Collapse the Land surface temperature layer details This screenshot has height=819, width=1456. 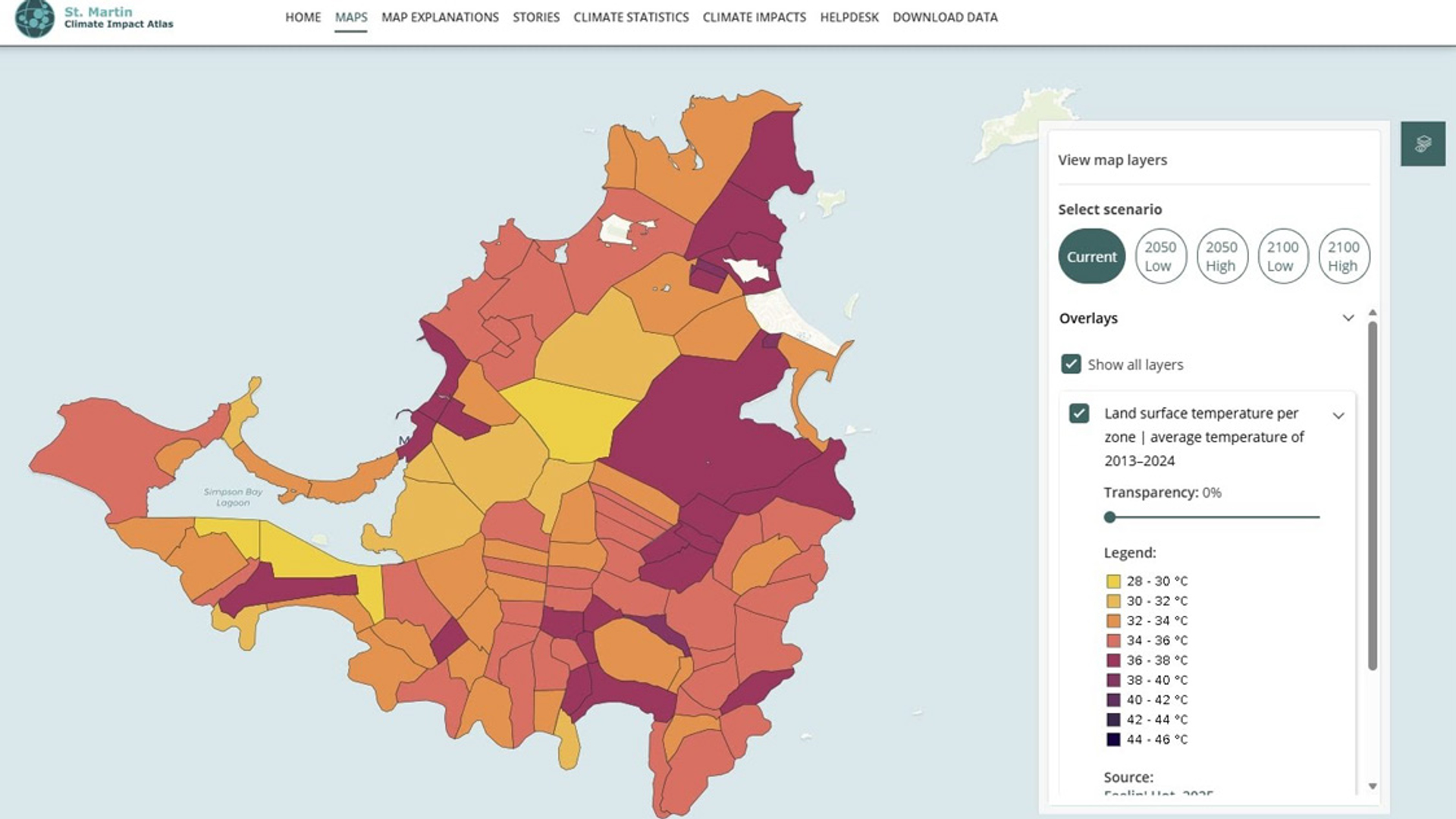point(1338,416)
